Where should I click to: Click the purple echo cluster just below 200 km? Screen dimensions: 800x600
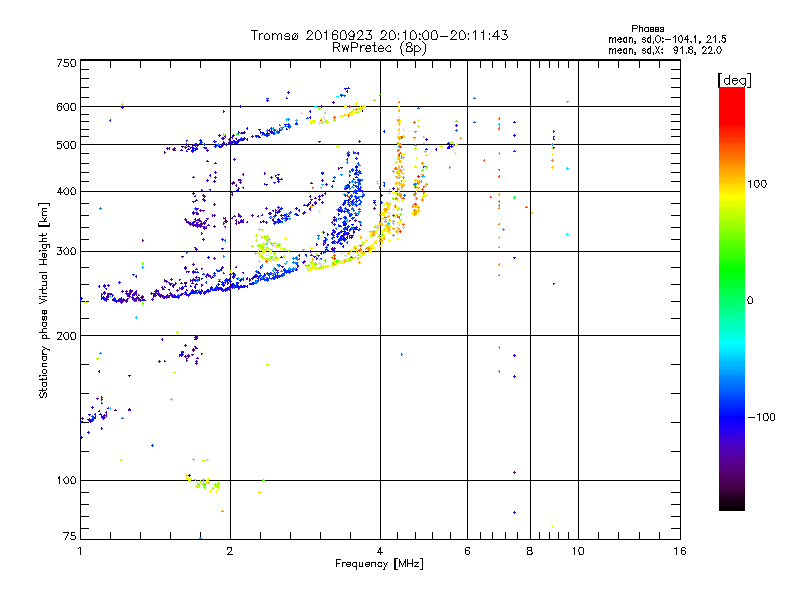click(191, 351)
